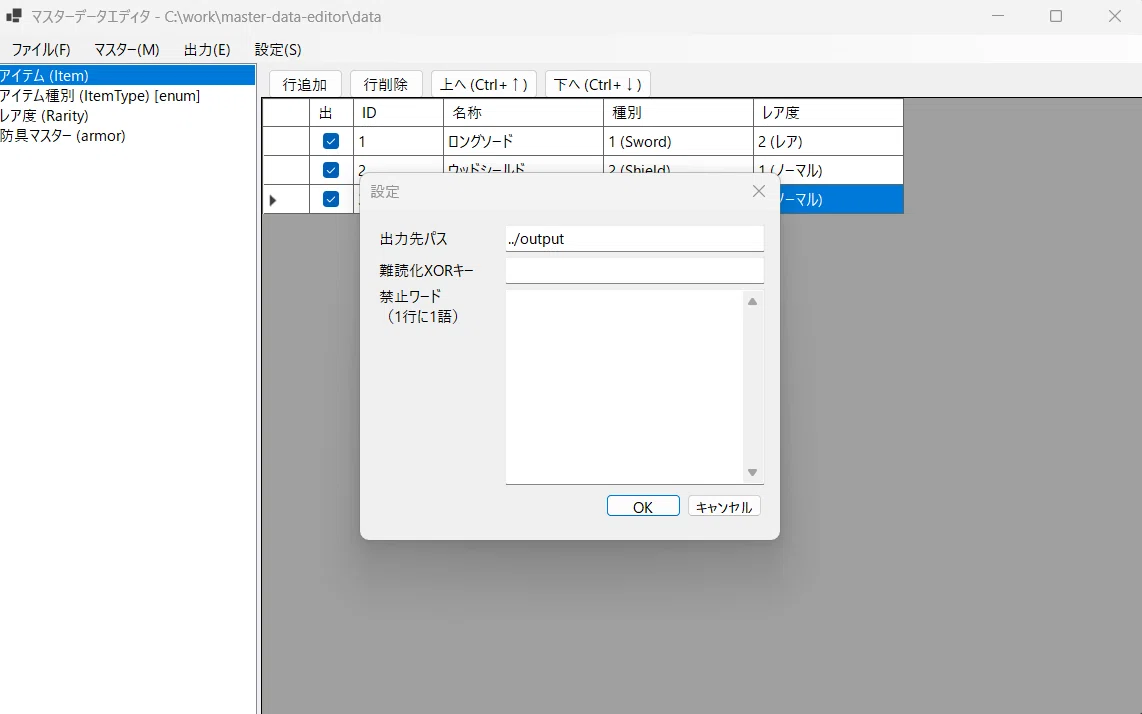This screenshot has width=1142, height=714.
Task: Toggle output checkbox for ウッドシールド row
Action: tap(331, 170)
